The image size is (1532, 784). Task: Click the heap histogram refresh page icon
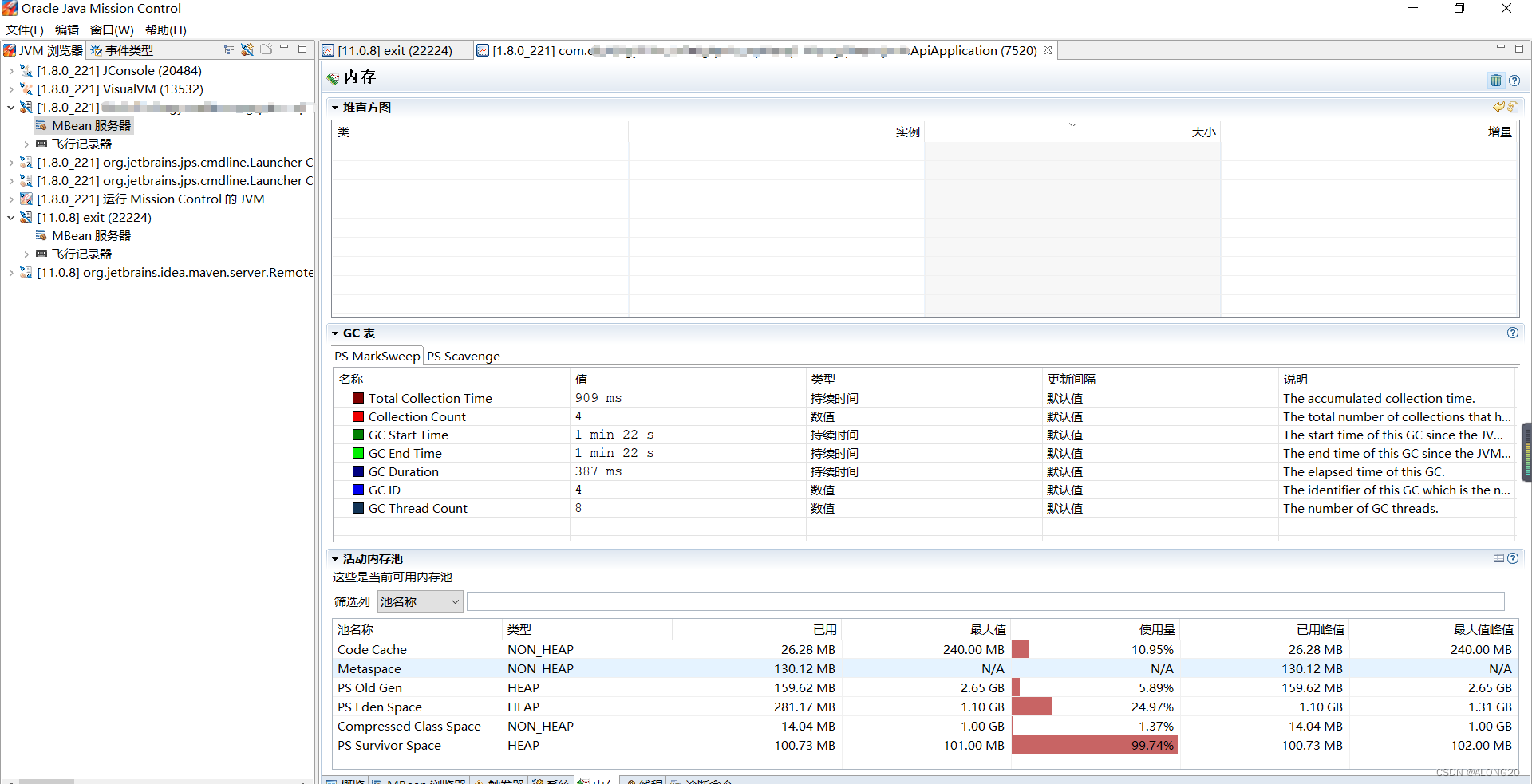1514,107
